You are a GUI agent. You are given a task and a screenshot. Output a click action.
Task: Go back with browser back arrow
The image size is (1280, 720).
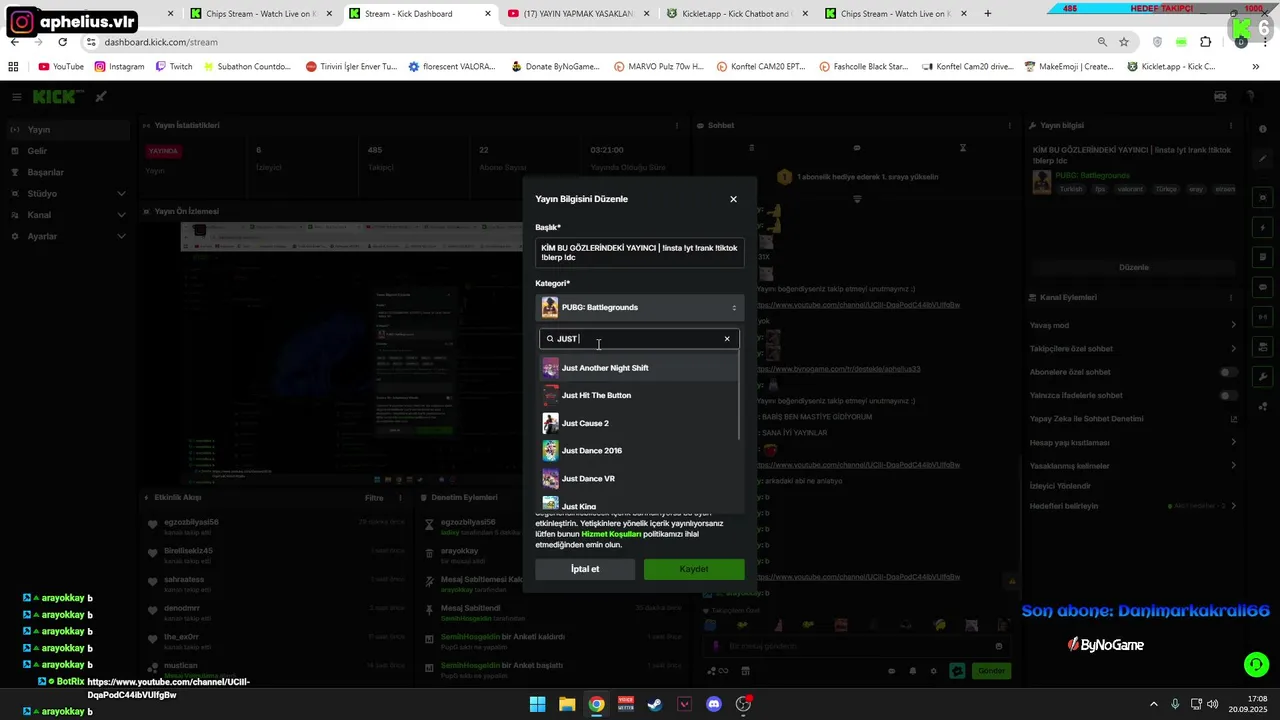[x=15, y=42]
